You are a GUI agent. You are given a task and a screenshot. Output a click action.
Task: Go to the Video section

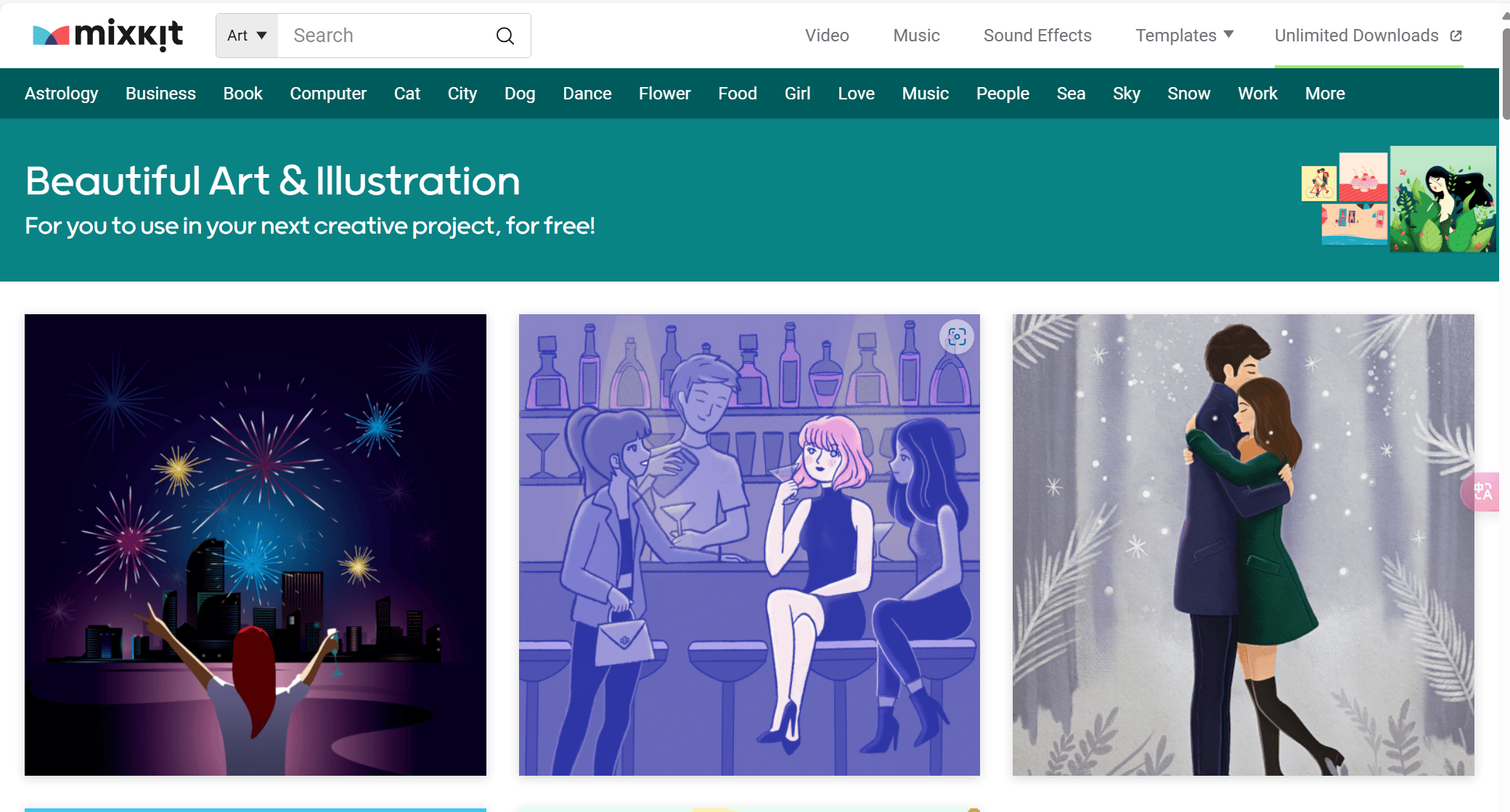tap(826, 36)
